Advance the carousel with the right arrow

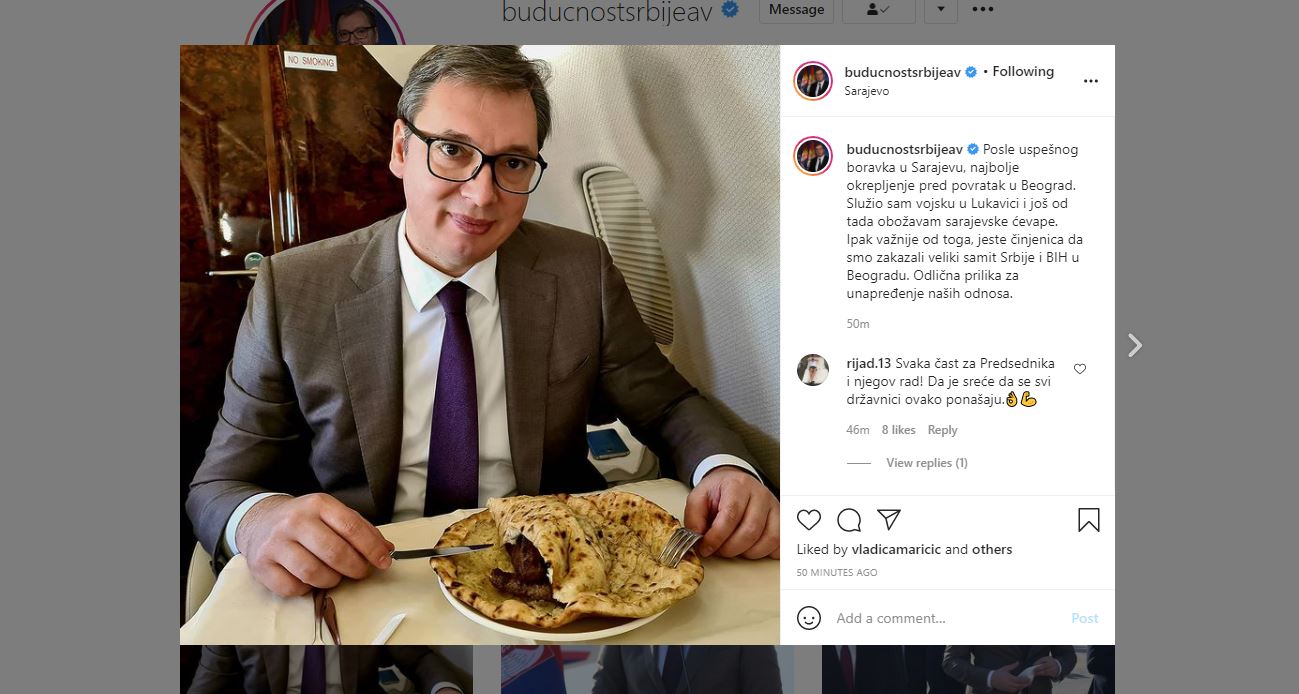pos(1135,344)
